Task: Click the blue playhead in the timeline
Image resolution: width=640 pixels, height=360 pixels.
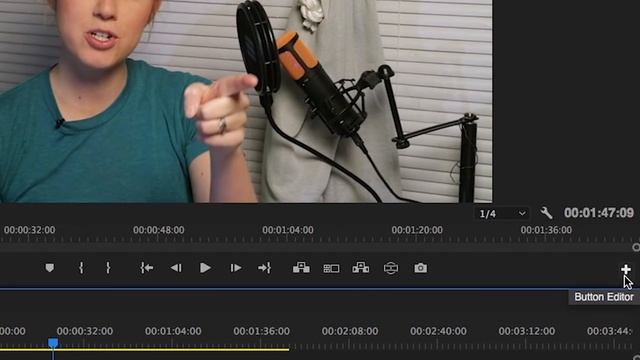Action: (x=53, y=343)
